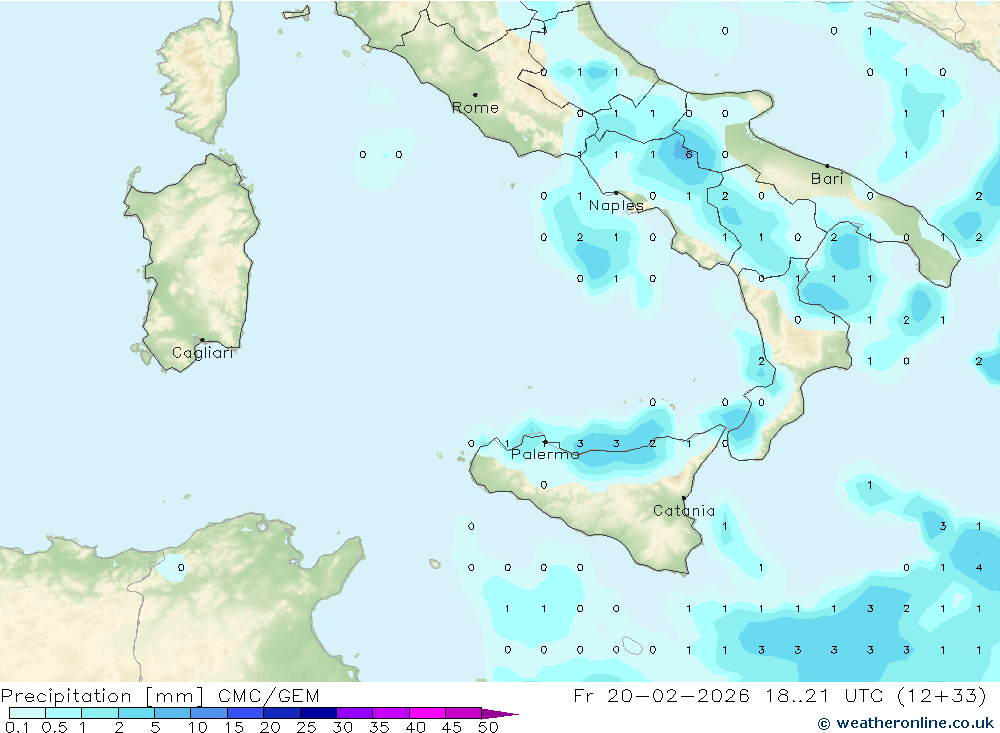
Task: Select the legend value 10
Action: (x=198, y=727)
